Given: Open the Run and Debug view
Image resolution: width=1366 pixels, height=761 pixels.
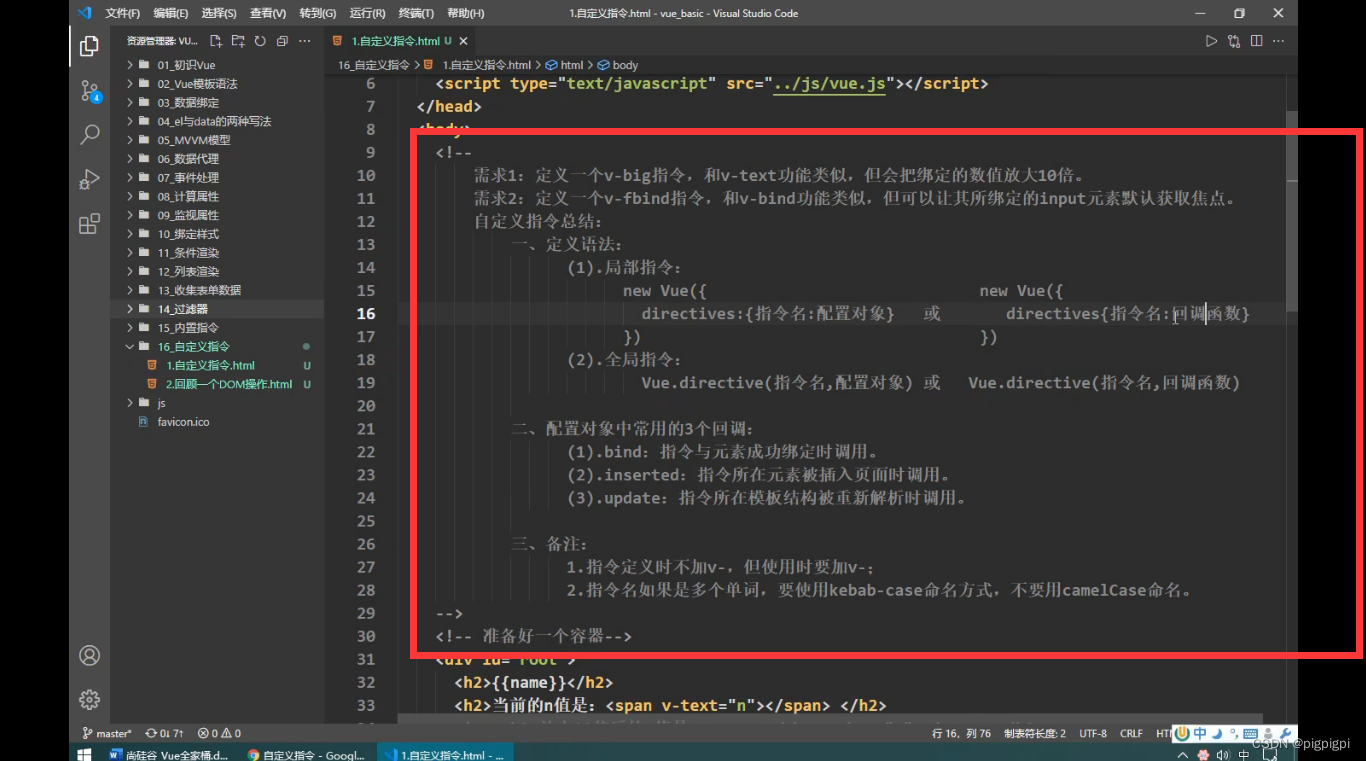Looking at the screenshot, I should (x=89, y=179).
